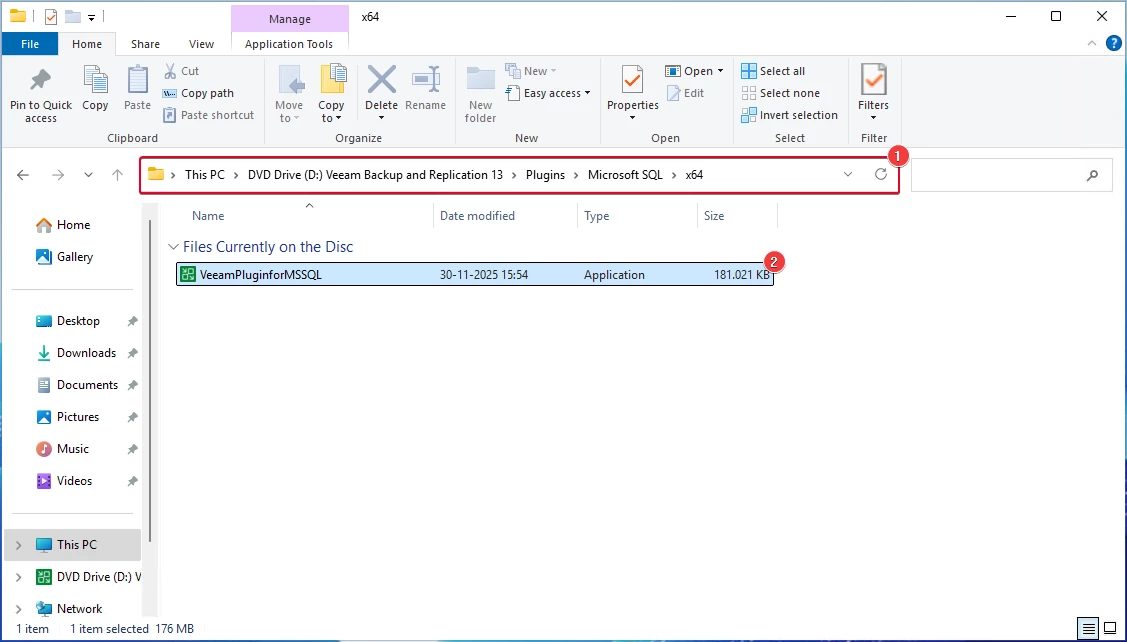This screenshot has height=642, width=1127.
Task: Click the Properties checkmark icon
Action: pyautogui.click(x=632, y=79)
